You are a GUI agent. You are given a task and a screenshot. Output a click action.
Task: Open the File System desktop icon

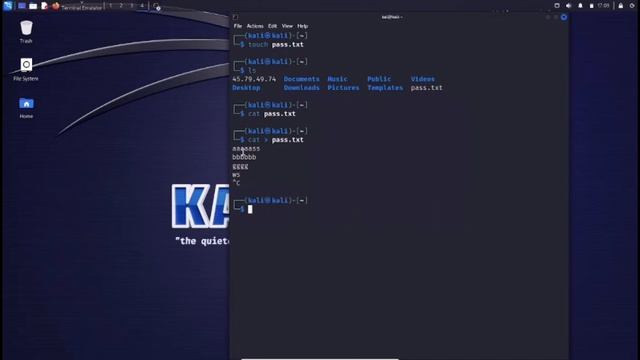coord(26,69)
